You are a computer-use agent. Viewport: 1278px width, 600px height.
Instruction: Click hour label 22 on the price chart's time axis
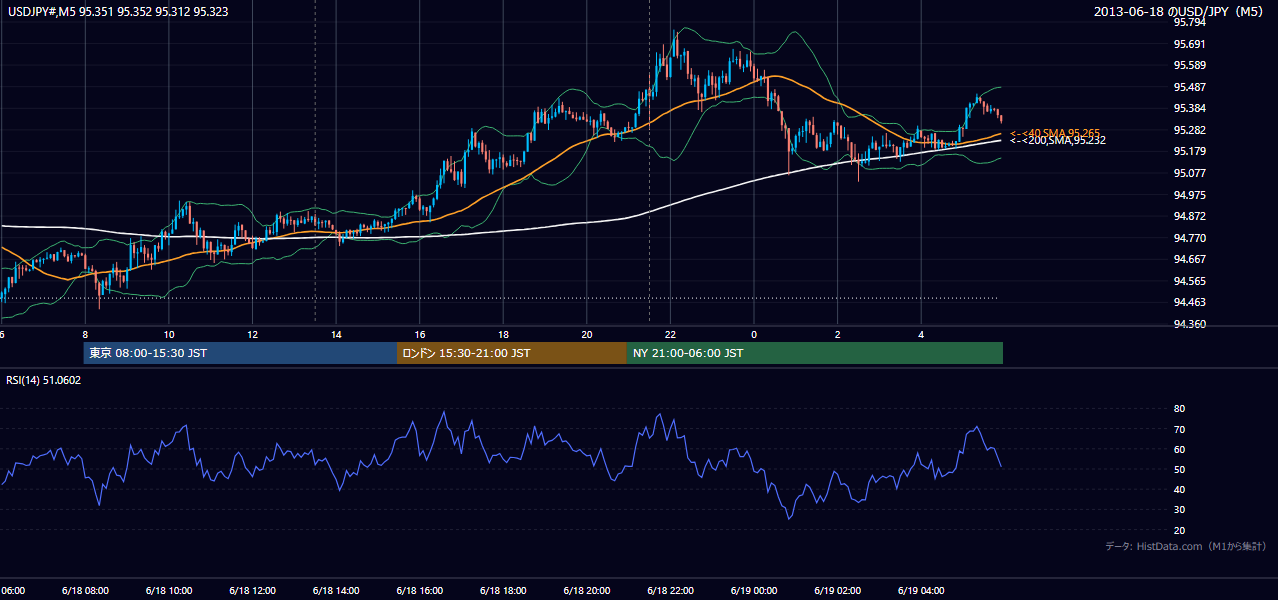point(670,334)
